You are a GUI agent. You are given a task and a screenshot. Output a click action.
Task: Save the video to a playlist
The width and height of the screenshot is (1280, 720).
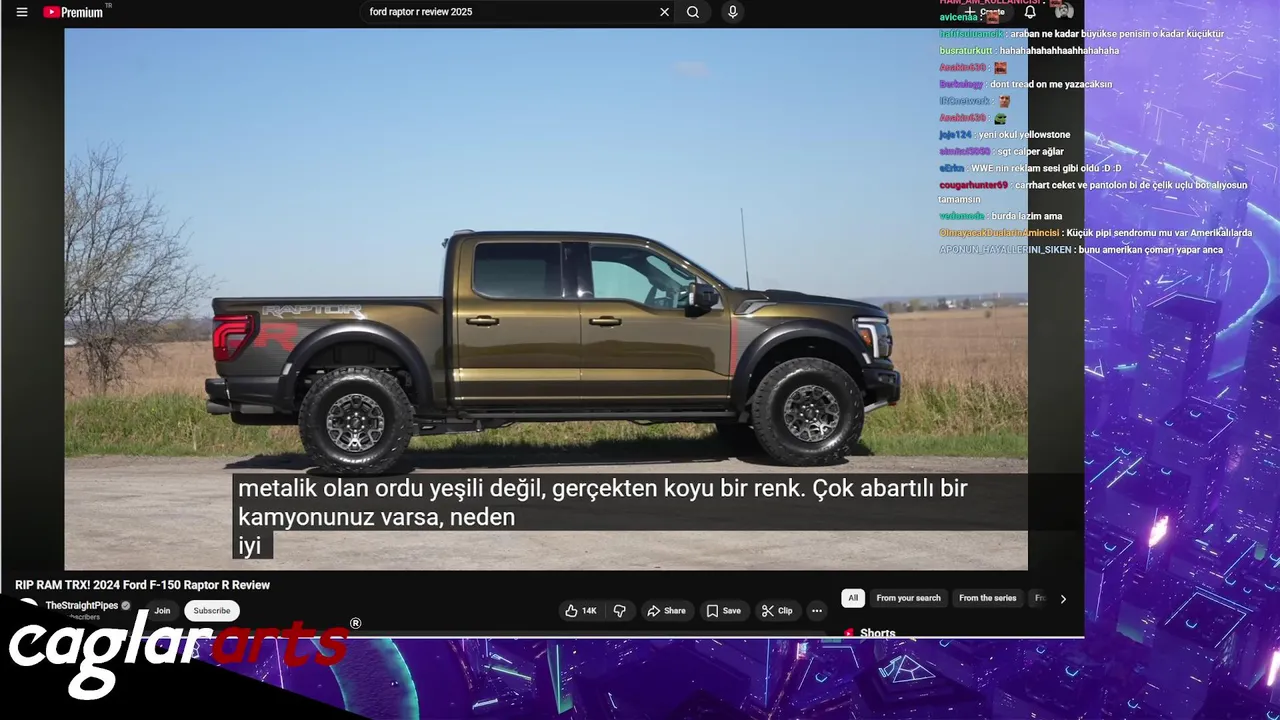pyautogui.click(x=724, y=611)
